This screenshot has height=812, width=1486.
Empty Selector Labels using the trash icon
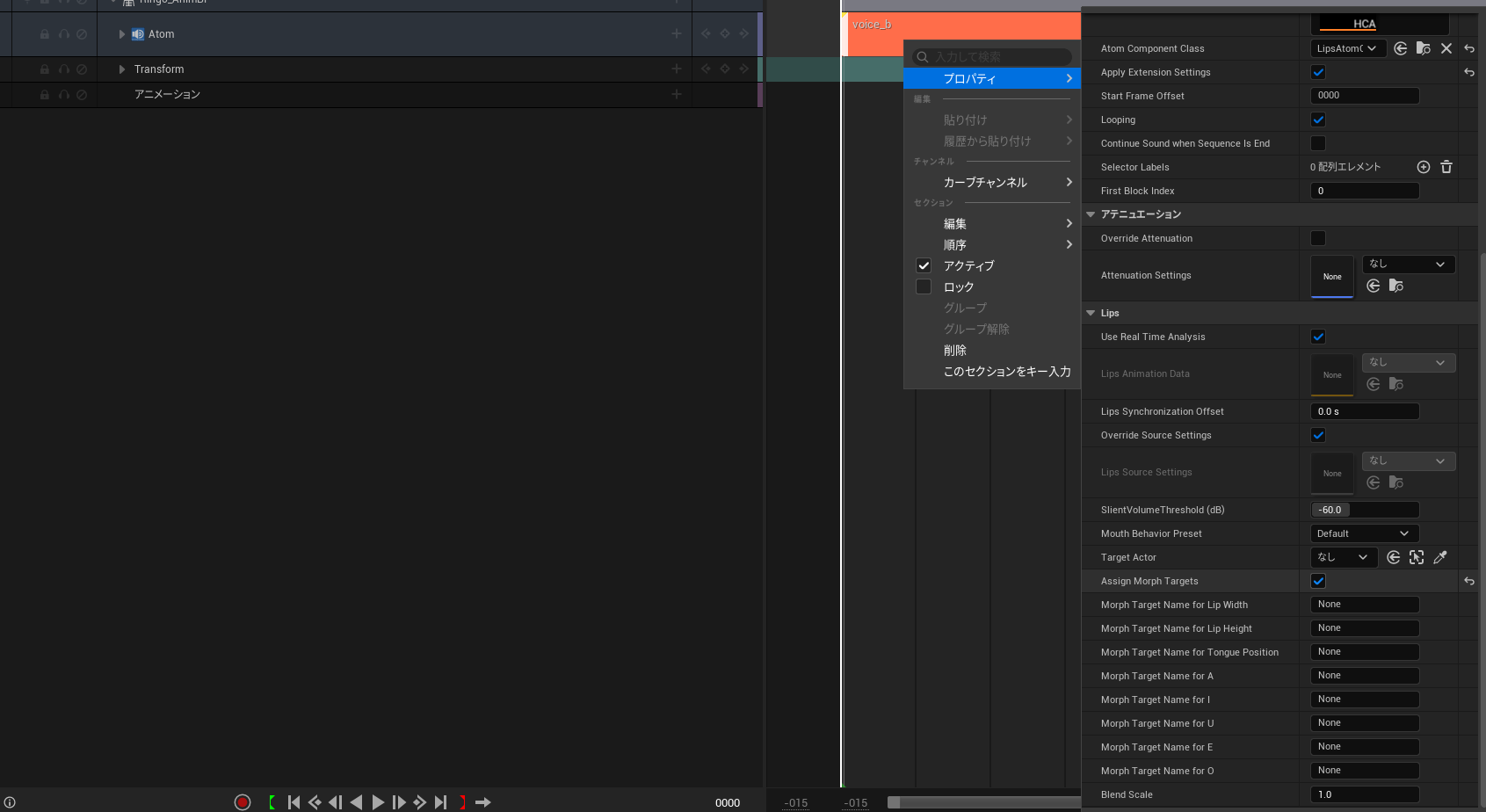click(1446, 166)
